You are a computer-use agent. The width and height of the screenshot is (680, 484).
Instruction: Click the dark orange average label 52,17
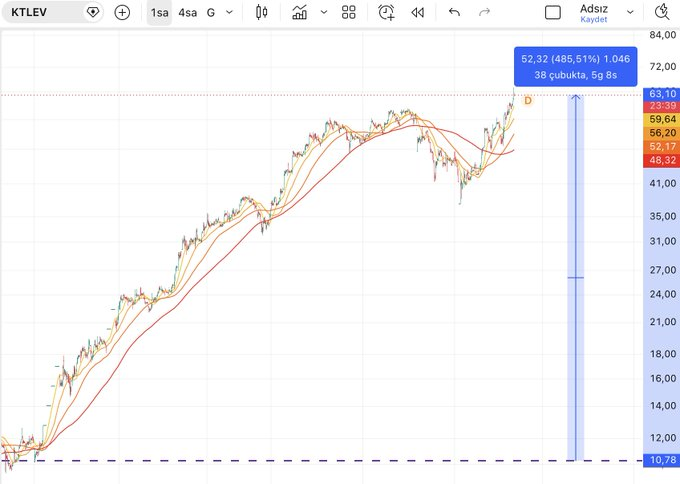pos(662,147)
